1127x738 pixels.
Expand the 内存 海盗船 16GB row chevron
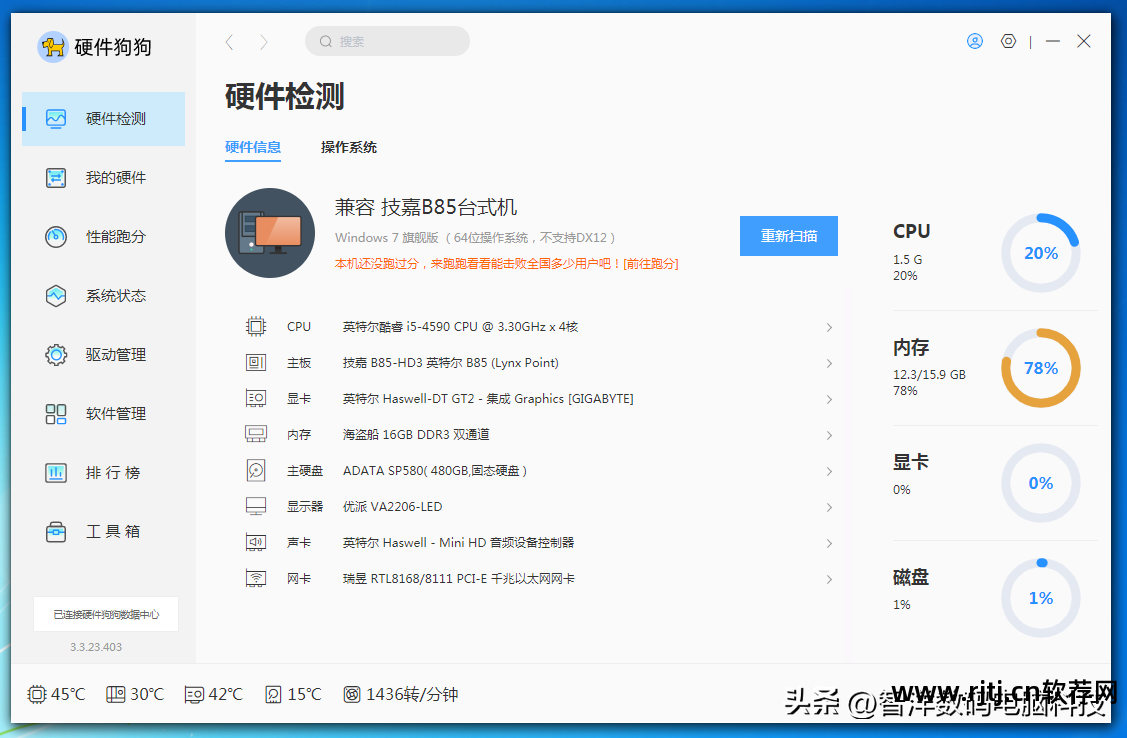(x=829, y=435)
